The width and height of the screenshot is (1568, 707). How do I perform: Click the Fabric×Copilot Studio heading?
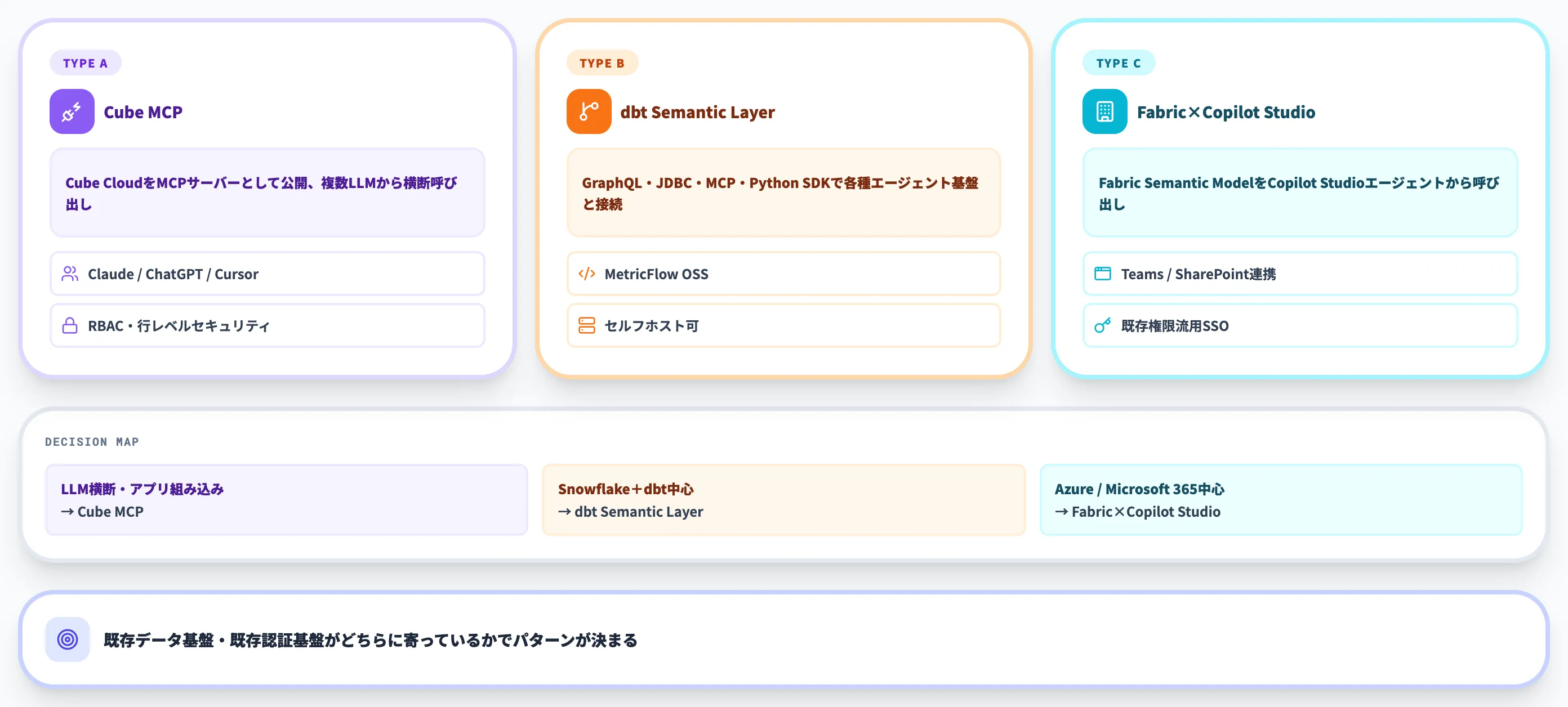1227,111
